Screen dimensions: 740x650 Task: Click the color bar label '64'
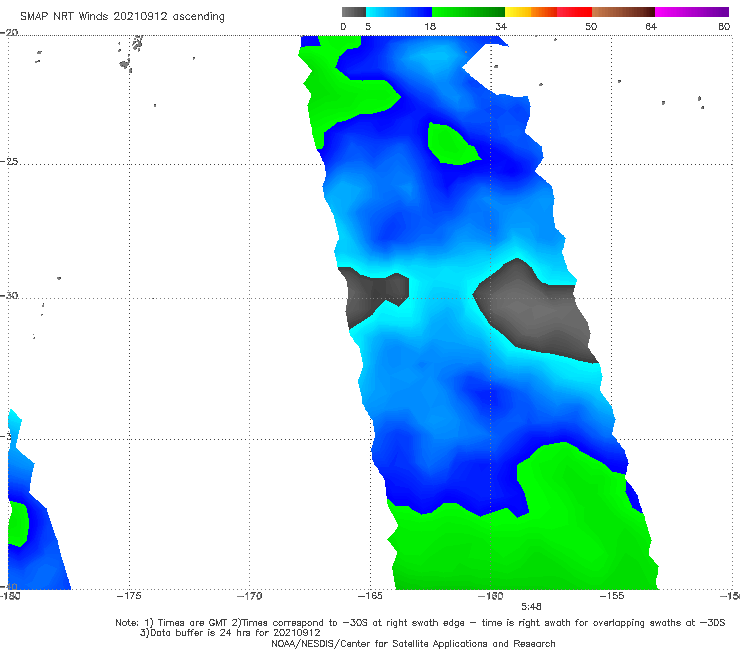click(x=651, y=26)
